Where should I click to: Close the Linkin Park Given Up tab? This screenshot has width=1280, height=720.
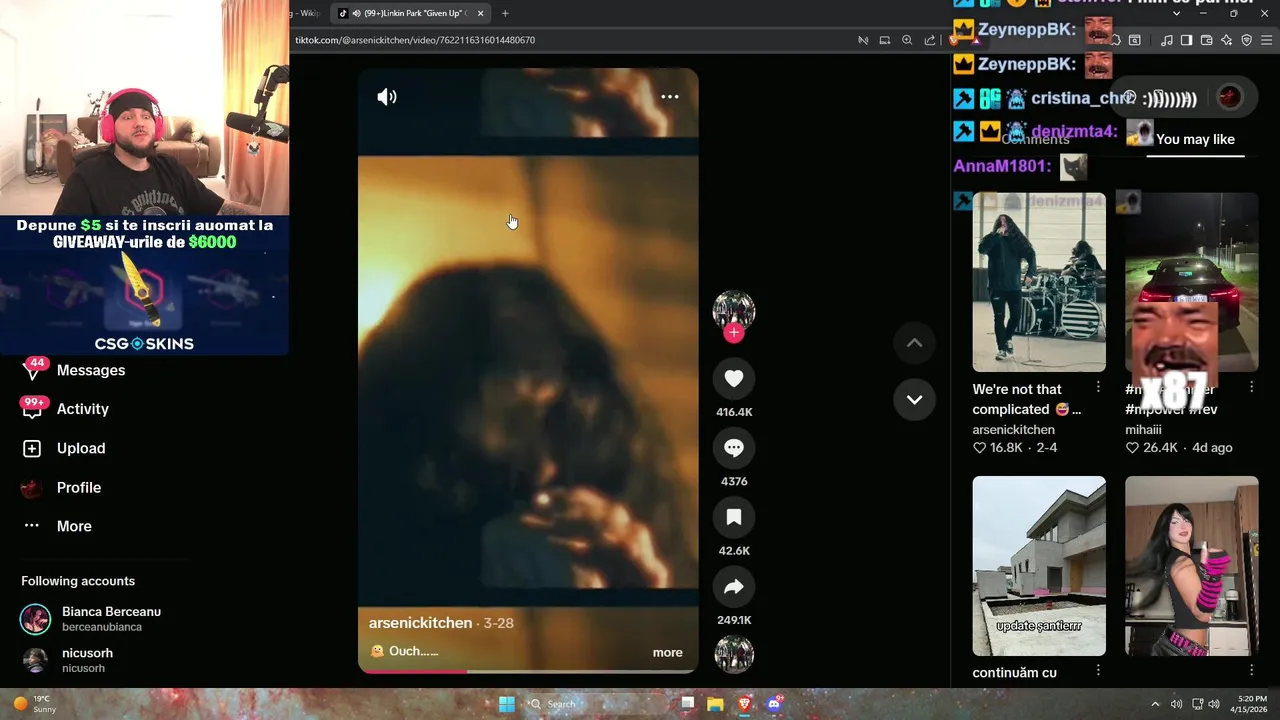click(x=481, y=13)
